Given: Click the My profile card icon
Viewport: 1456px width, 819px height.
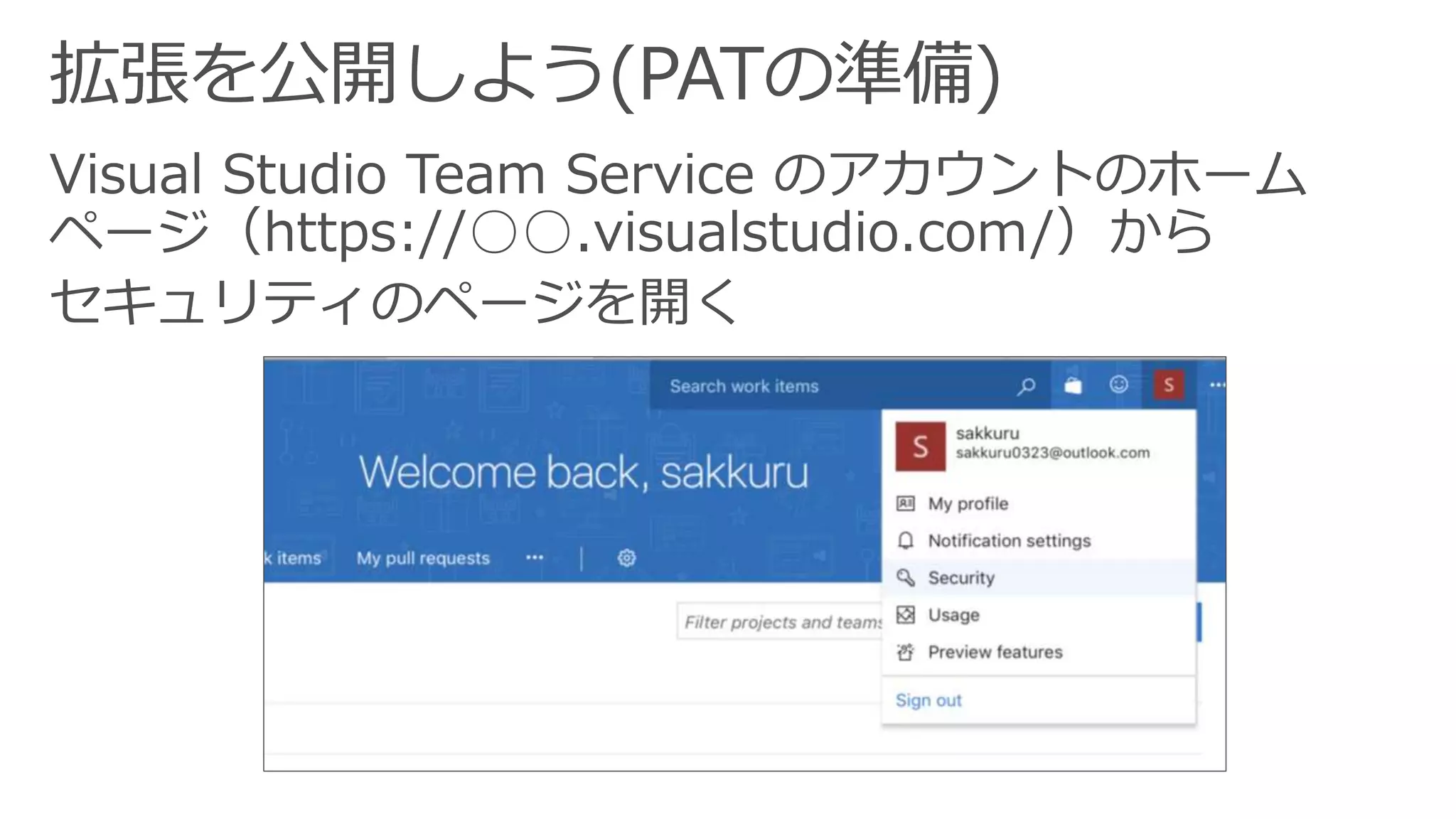Looking at the screenshot, I should (905, 504).
